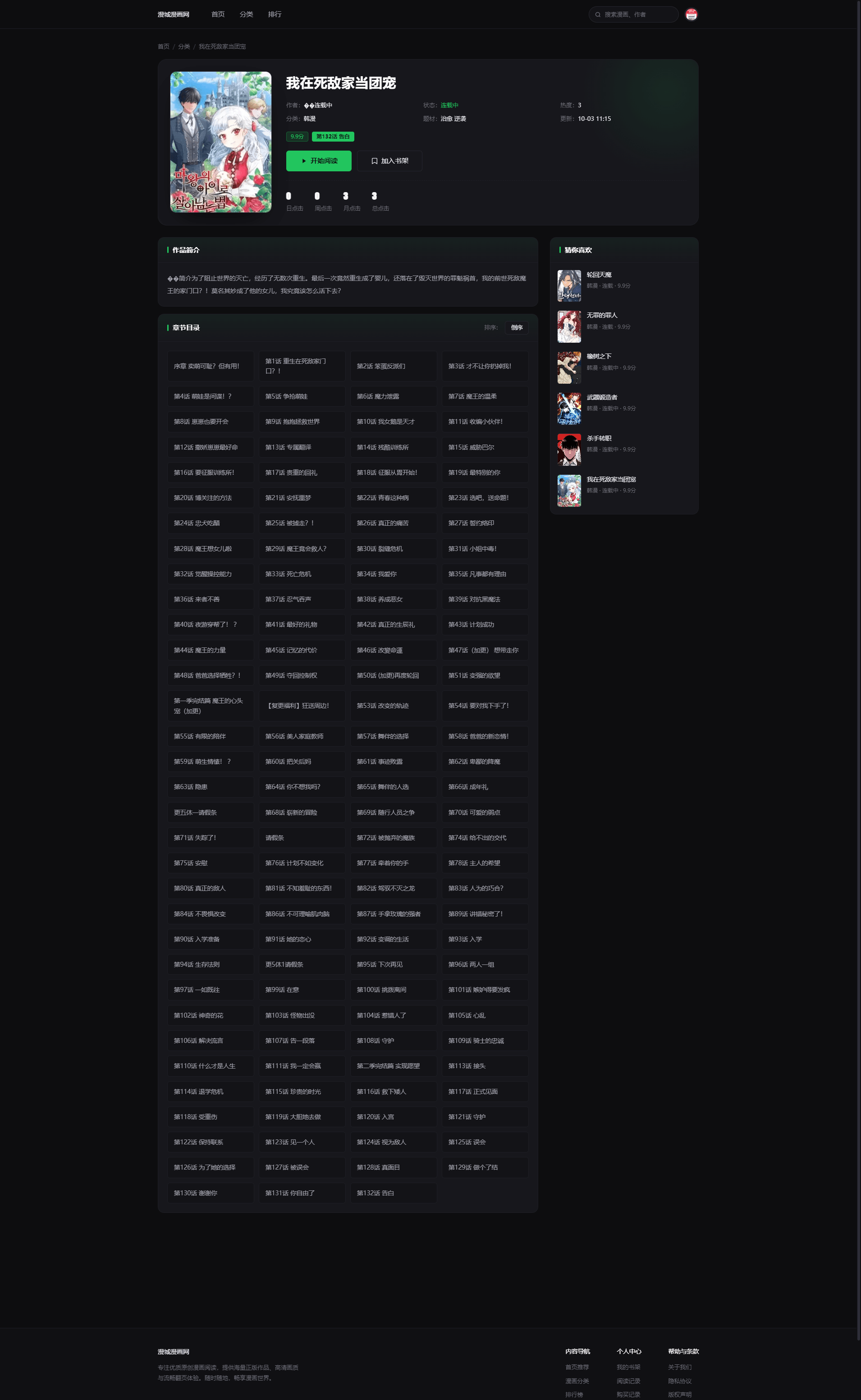Open the user avatar menu
The width and height of the screenshot is (861, 1400).
point(692,15)
